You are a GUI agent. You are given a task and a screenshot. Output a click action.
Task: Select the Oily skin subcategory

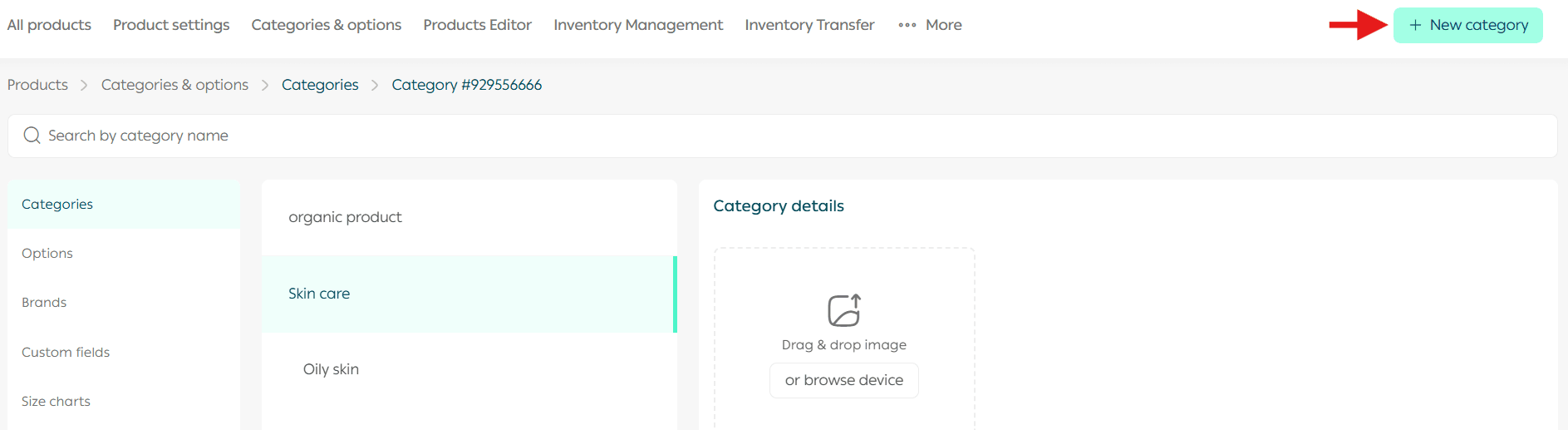(x=331, y=369)
